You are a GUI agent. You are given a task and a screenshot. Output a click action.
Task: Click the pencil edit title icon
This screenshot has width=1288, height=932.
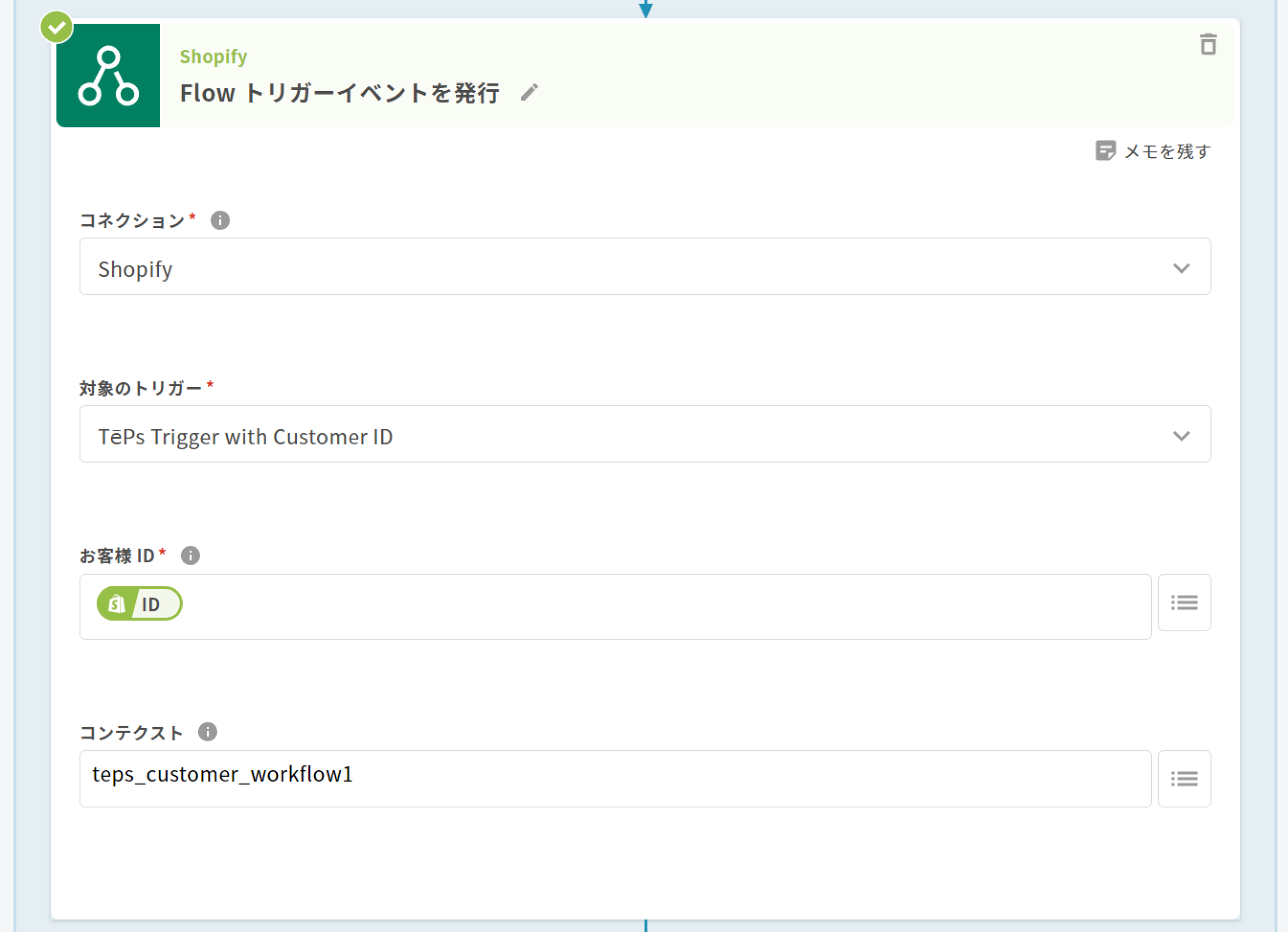pyautogui.click(x=529, y=92)
